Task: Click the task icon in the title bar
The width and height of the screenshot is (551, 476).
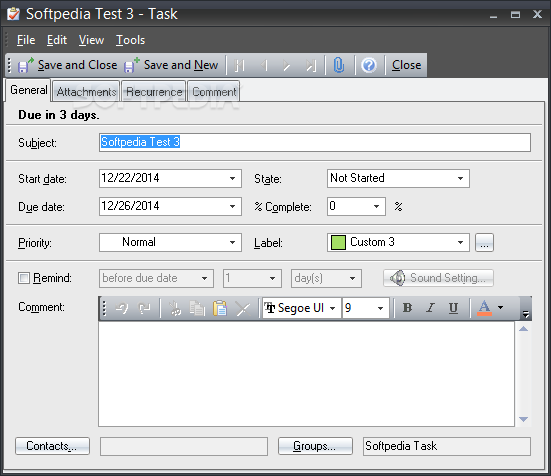Action: (x=13, y=14)
